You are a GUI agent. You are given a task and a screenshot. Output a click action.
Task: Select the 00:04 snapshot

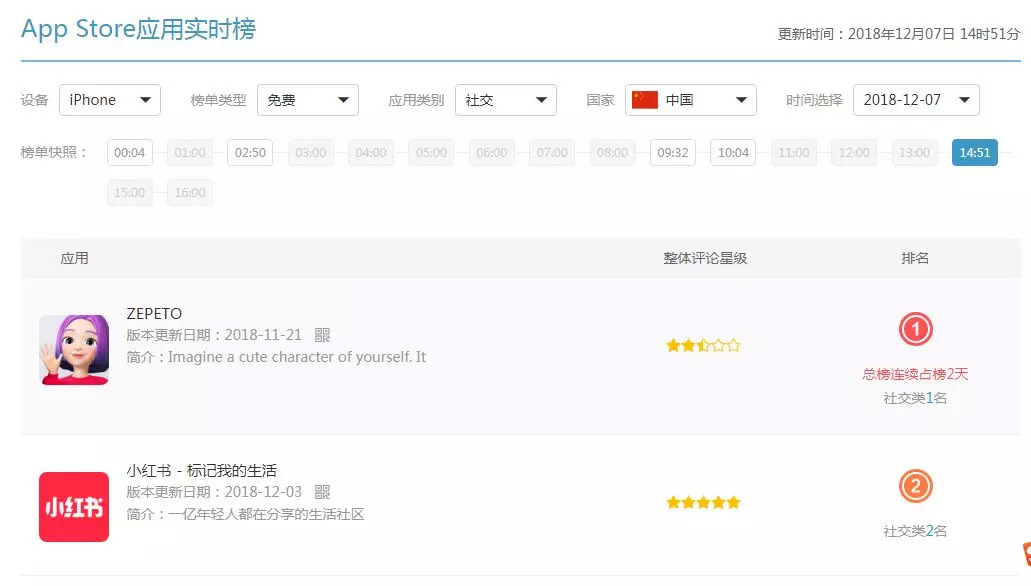point(130,153)
